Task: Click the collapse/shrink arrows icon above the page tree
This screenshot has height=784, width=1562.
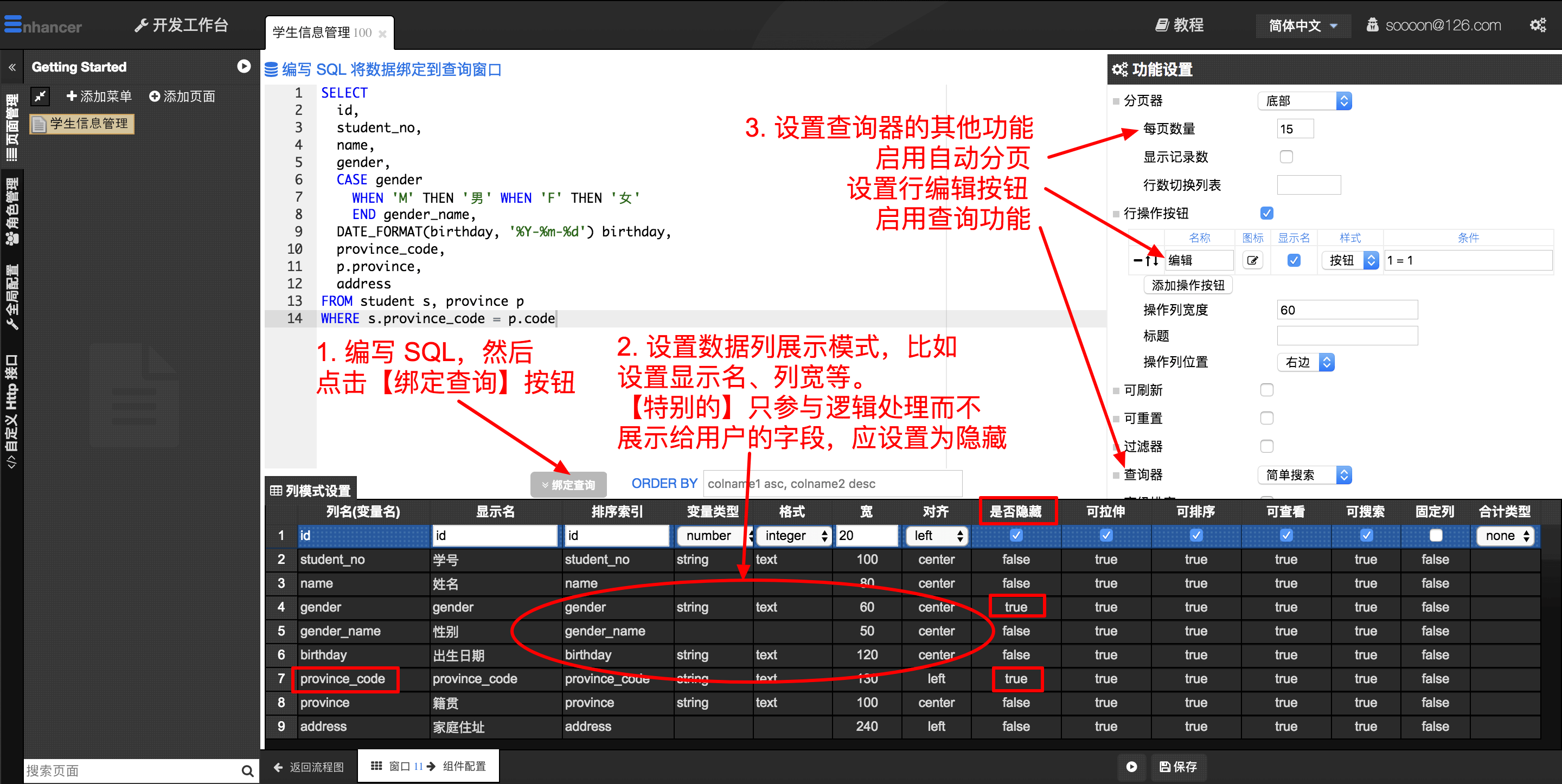Action: [40, 96]
